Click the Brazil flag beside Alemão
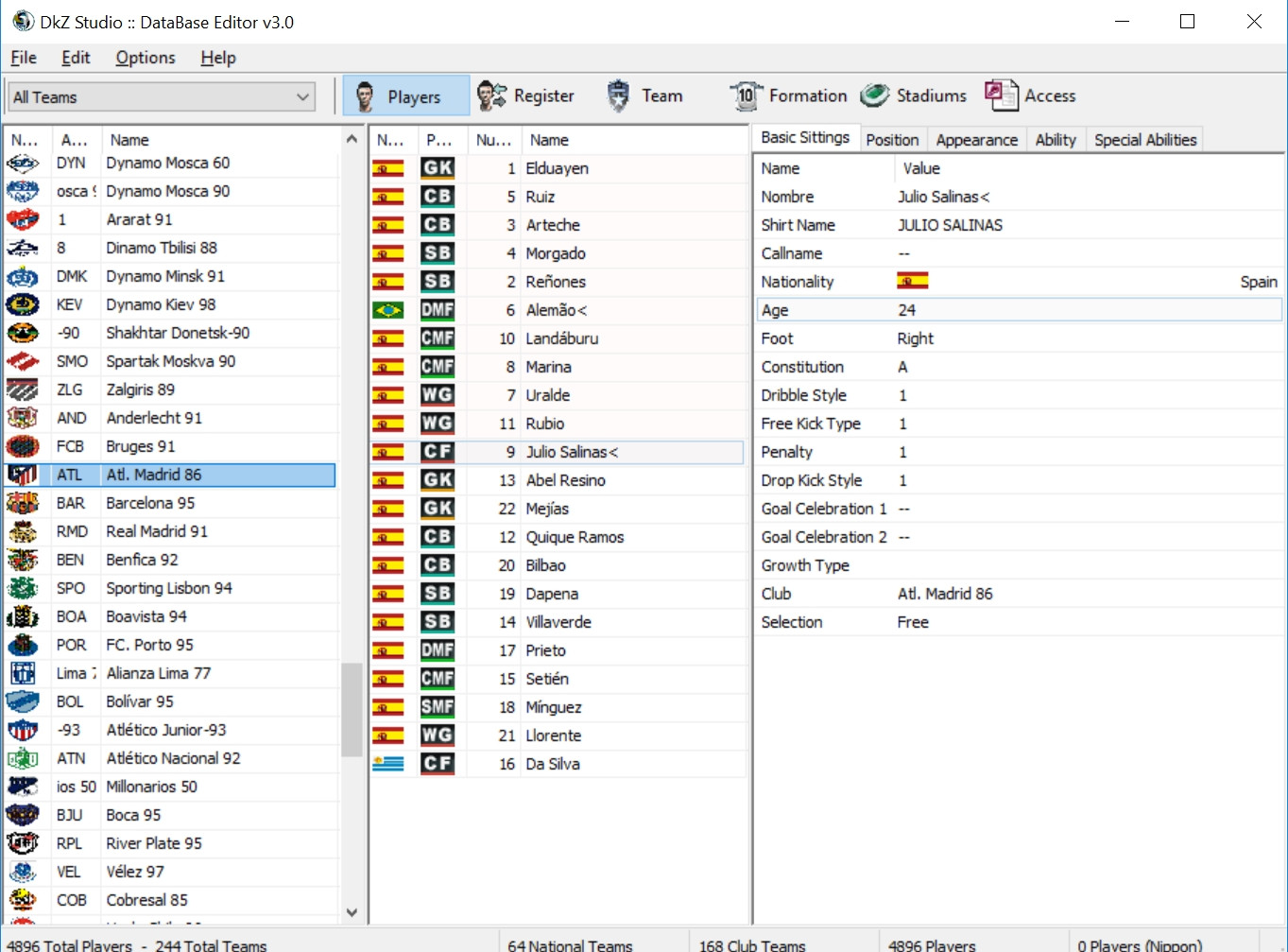 pyautogui.click(x=388, y=310)
